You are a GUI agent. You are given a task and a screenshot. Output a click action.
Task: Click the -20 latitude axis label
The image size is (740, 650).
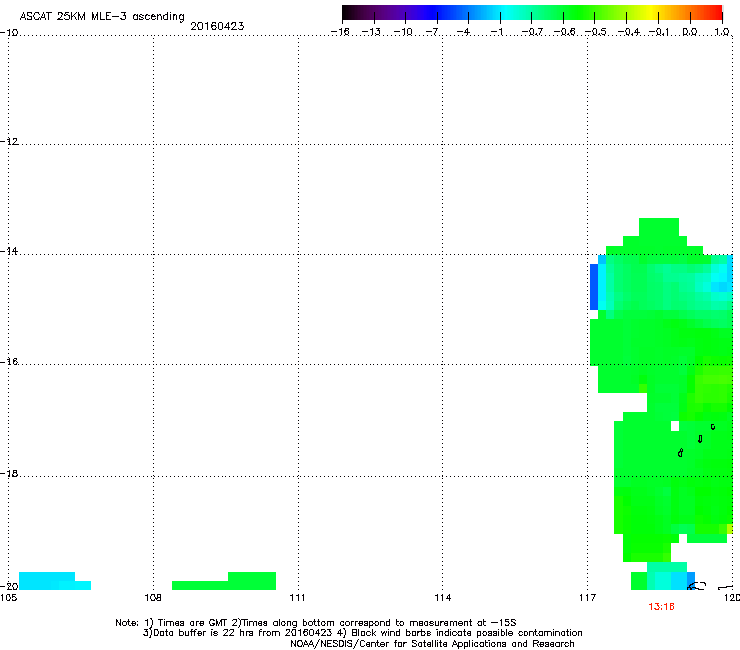pyautogui.click(x=9, y=586)
